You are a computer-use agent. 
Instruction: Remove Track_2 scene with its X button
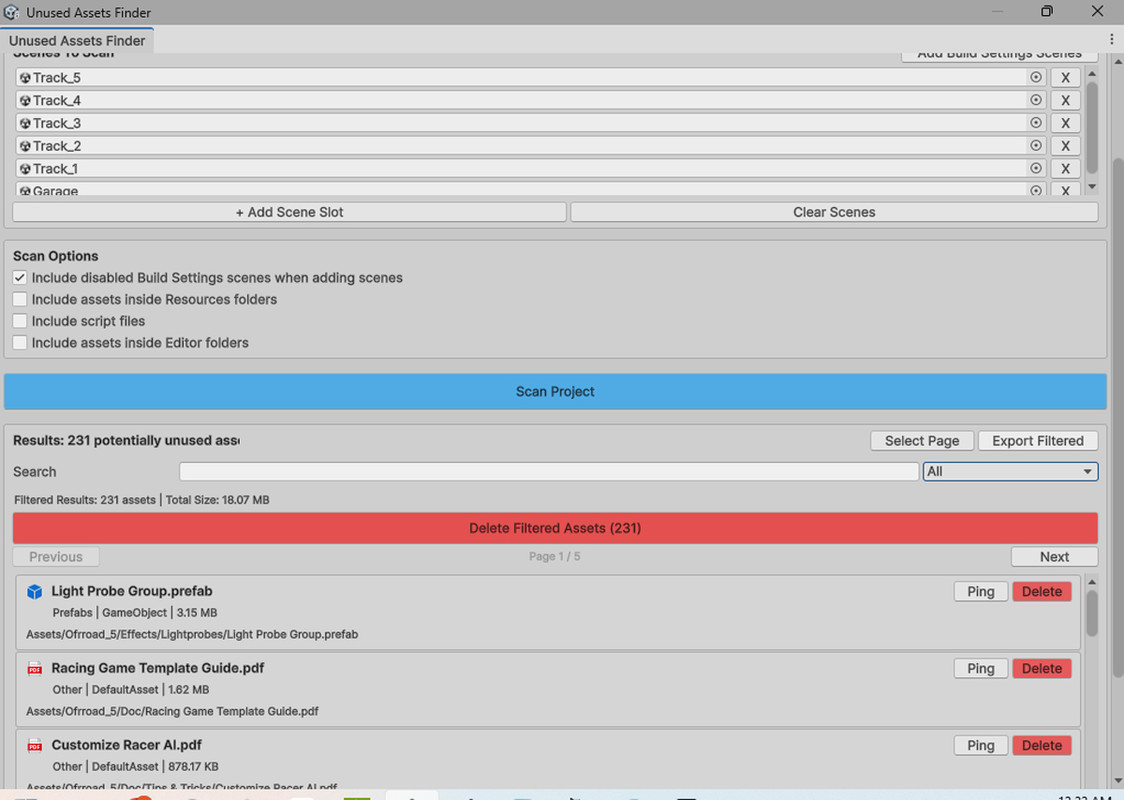click(1065, 146)
